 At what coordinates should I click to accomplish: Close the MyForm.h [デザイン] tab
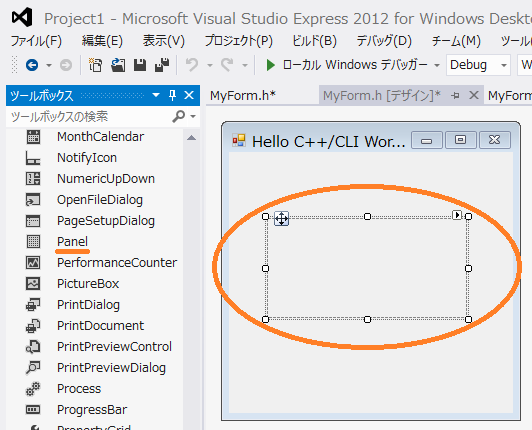tap(474, 95)
